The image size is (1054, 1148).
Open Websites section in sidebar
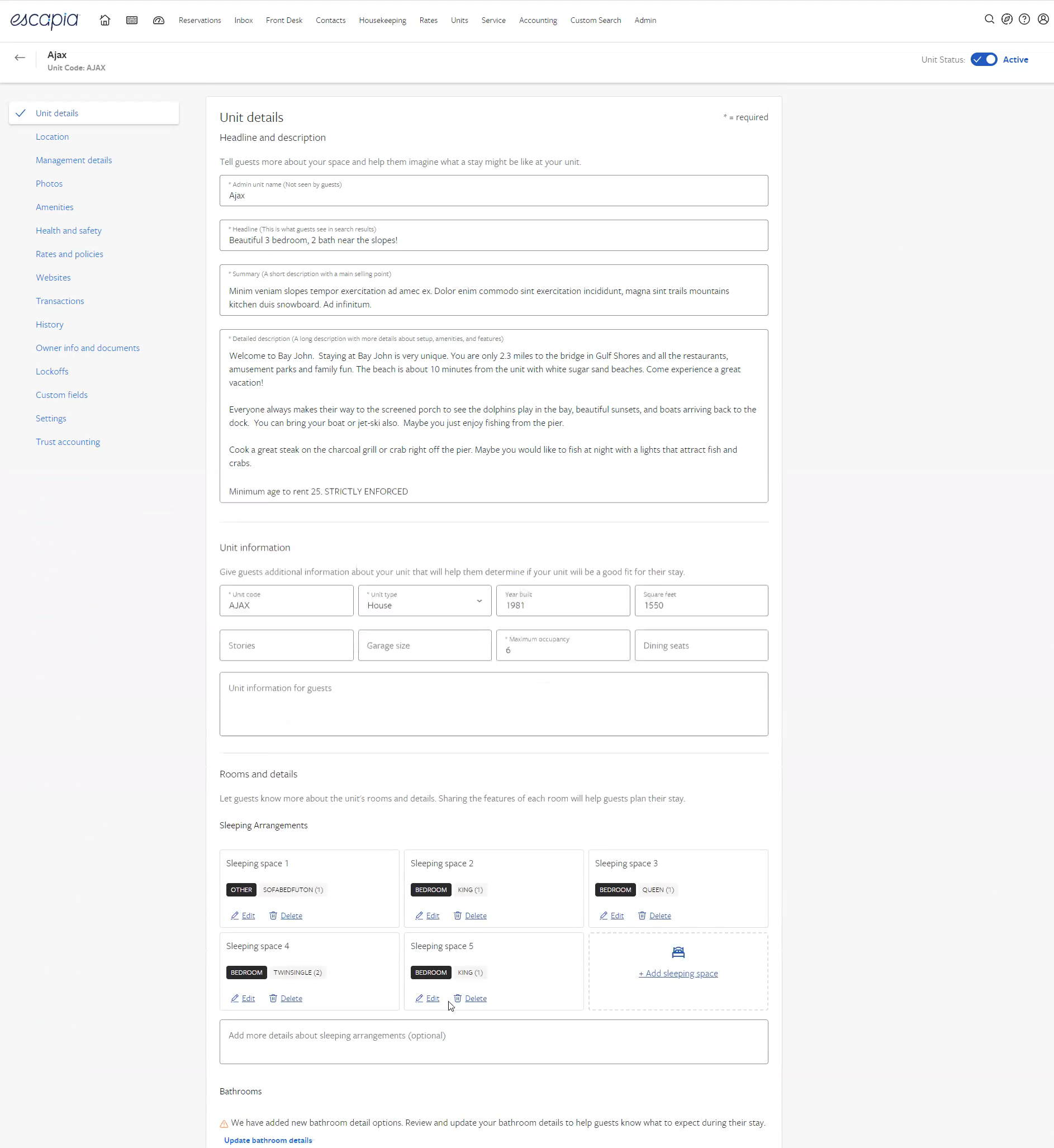53,277
